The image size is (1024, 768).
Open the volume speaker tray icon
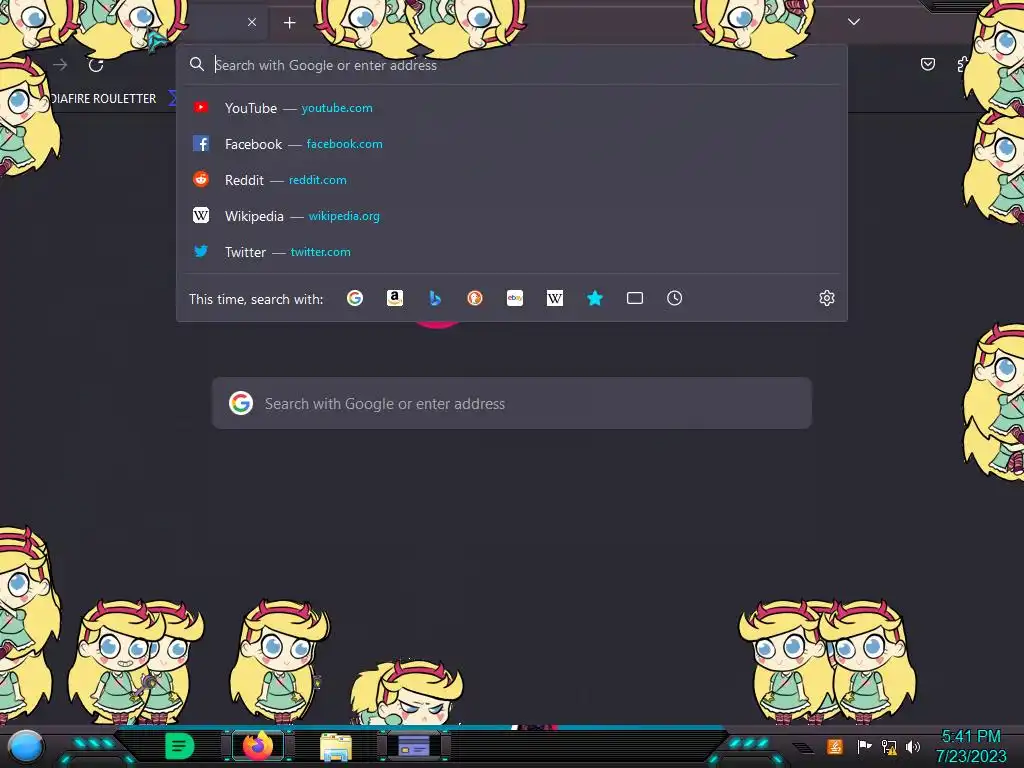coord(913,746)
